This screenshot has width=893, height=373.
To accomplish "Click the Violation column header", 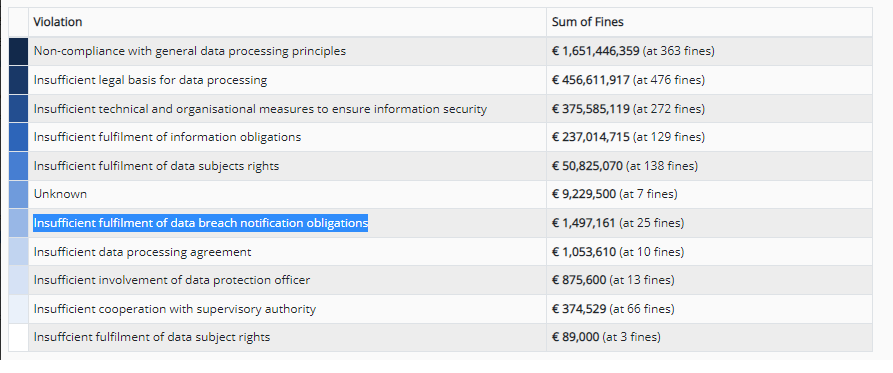I will (x=58, y=22).
